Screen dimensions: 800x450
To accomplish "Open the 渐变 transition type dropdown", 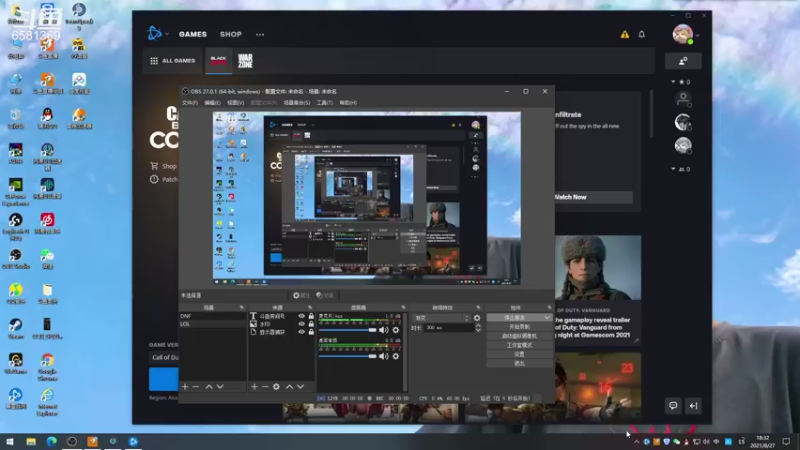I will click(441, 318).
